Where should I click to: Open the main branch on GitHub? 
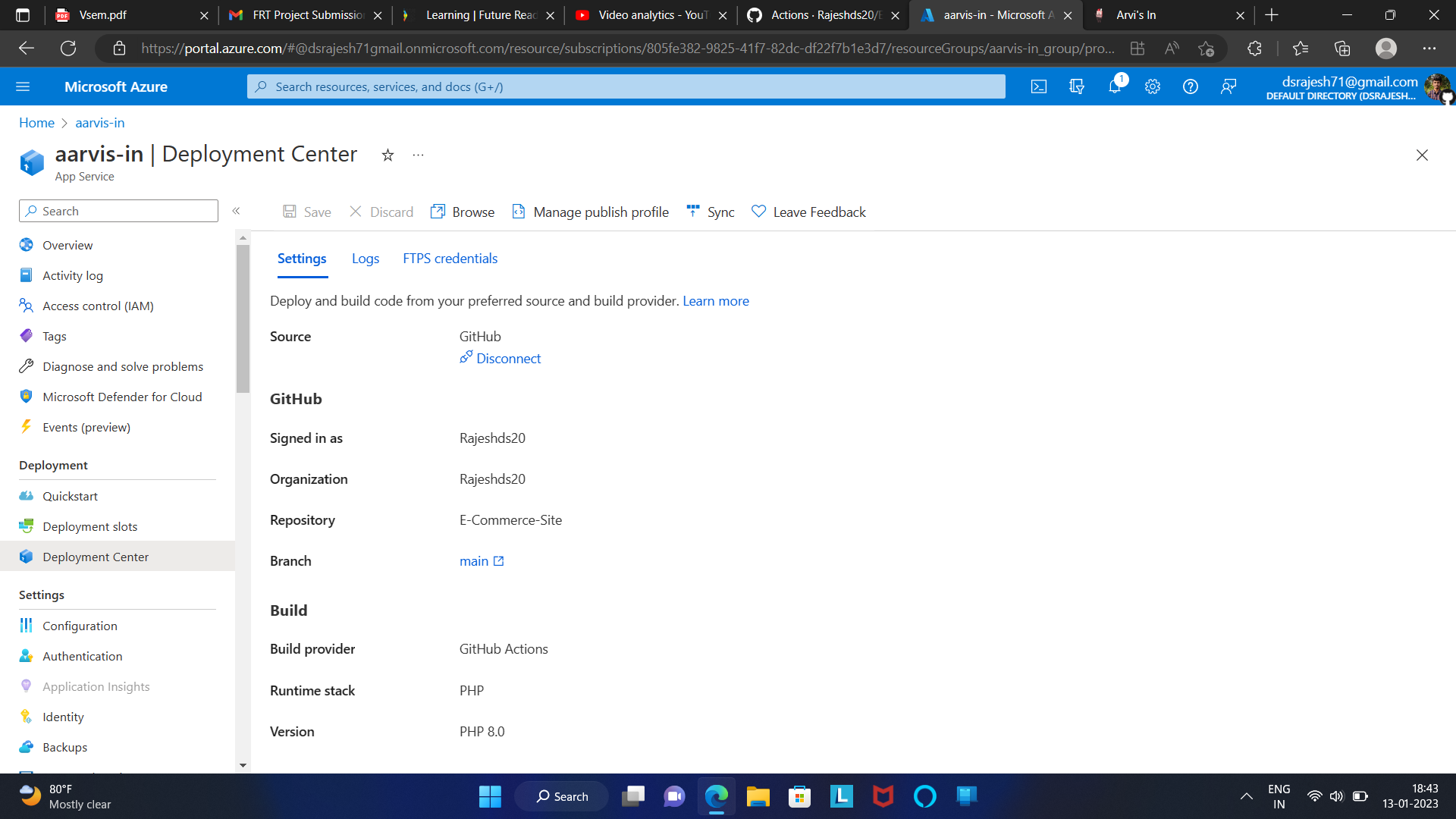coord(475,560)
